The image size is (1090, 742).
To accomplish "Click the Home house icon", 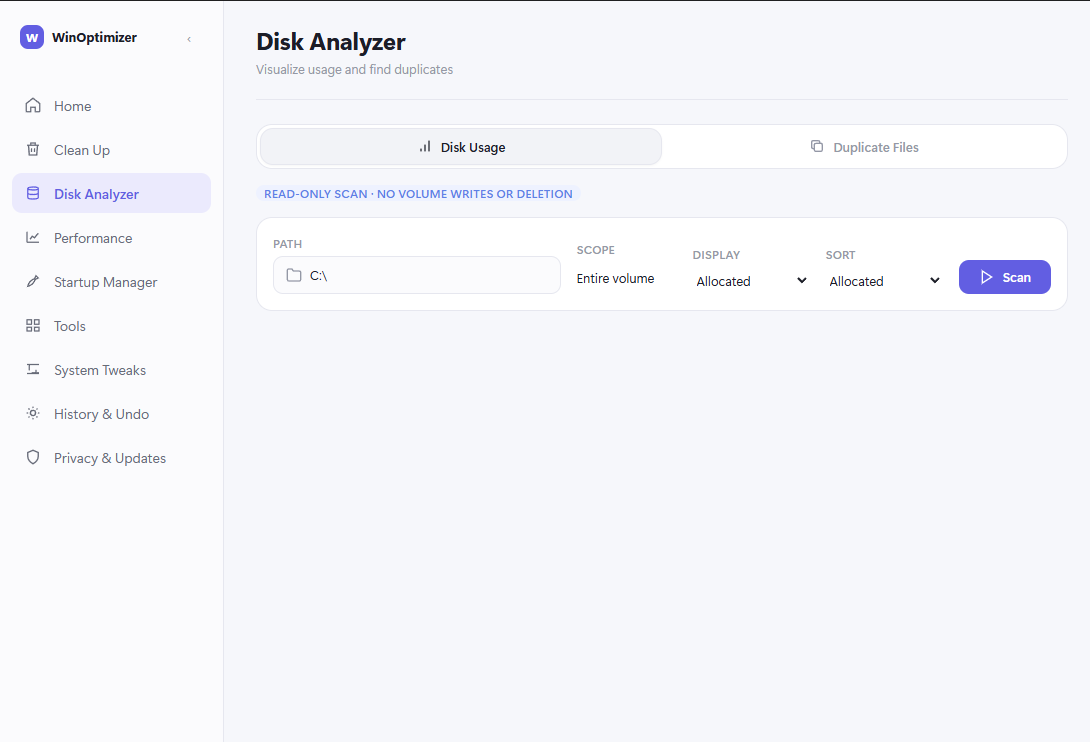I will point(33,106).
